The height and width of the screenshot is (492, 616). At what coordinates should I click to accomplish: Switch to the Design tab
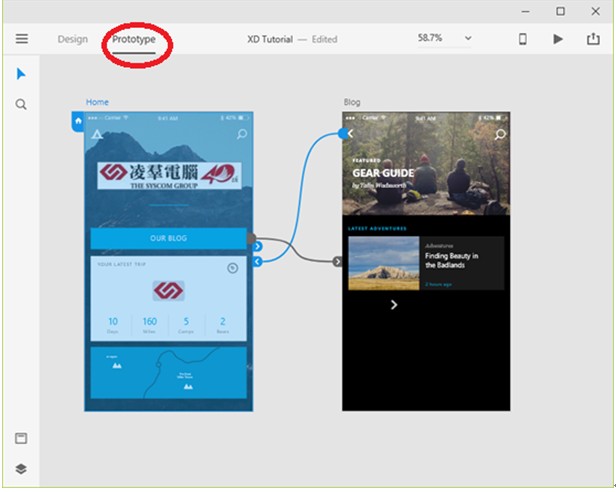[x=73, y=39]
